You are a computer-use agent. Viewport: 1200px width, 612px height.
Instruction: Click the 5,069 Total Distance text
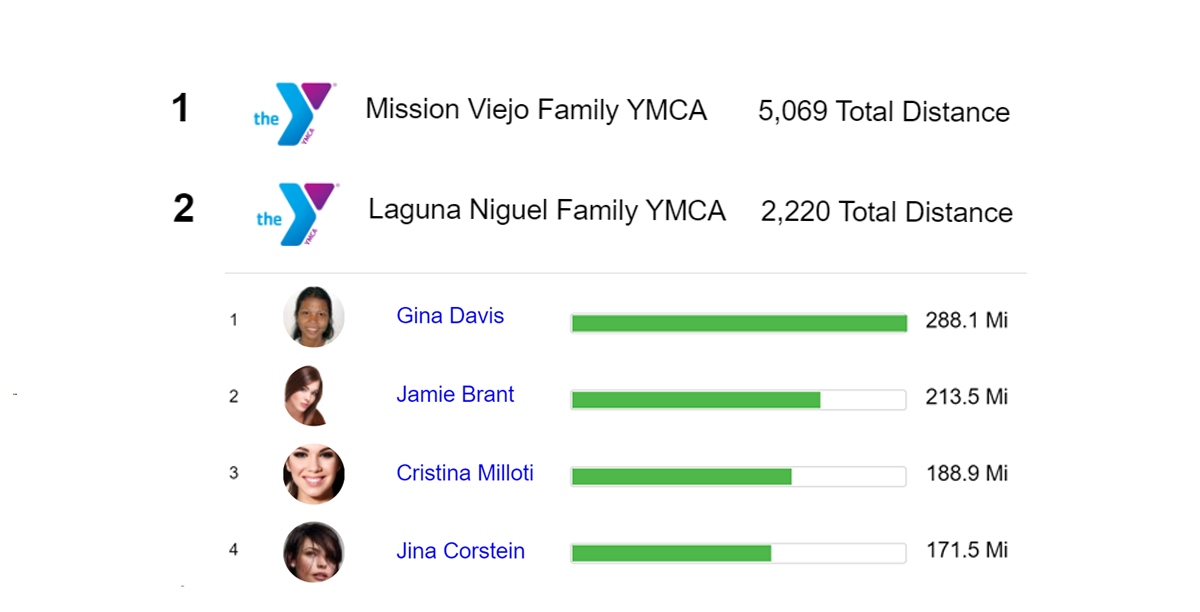click(x=884, y=112)
